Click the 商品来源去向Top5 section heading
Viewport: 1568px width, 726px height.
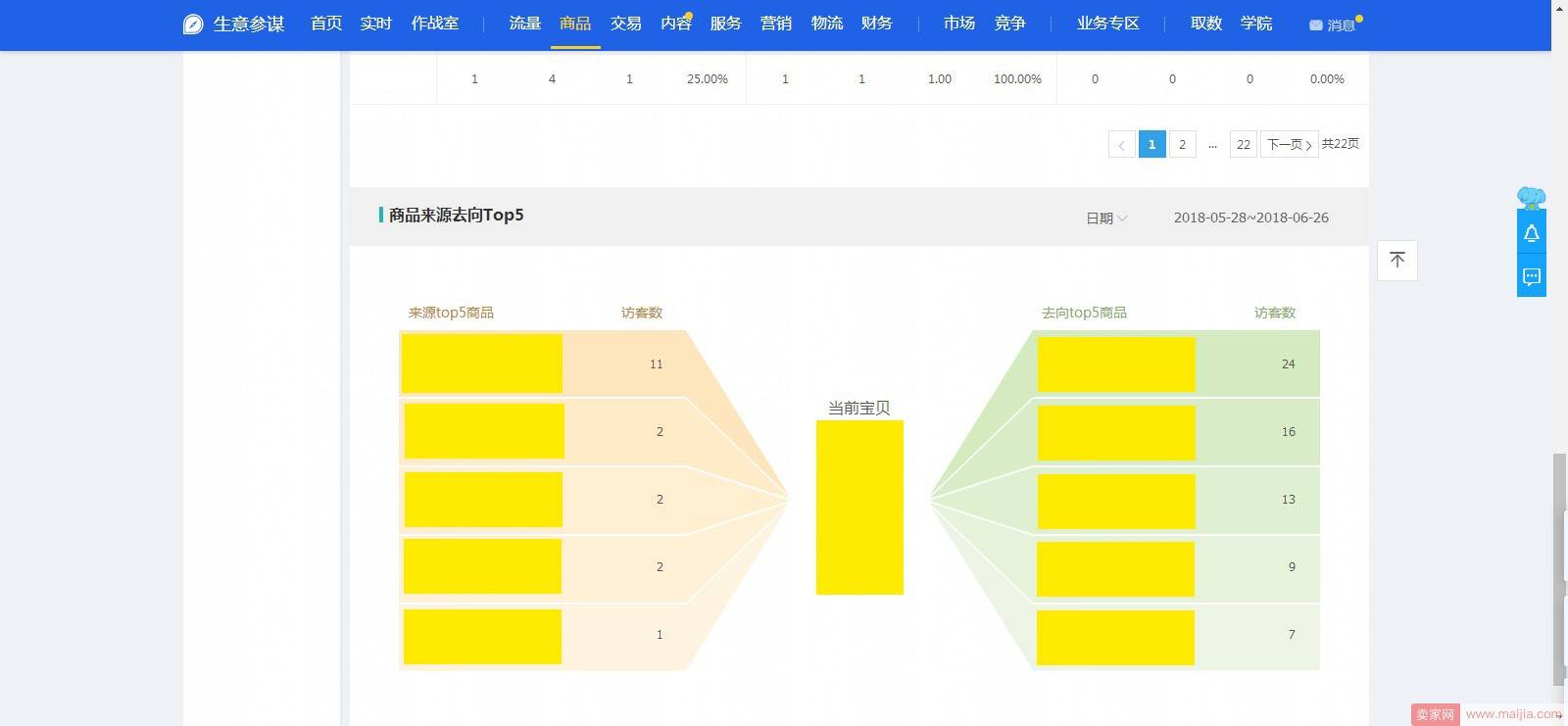[456, 216]
